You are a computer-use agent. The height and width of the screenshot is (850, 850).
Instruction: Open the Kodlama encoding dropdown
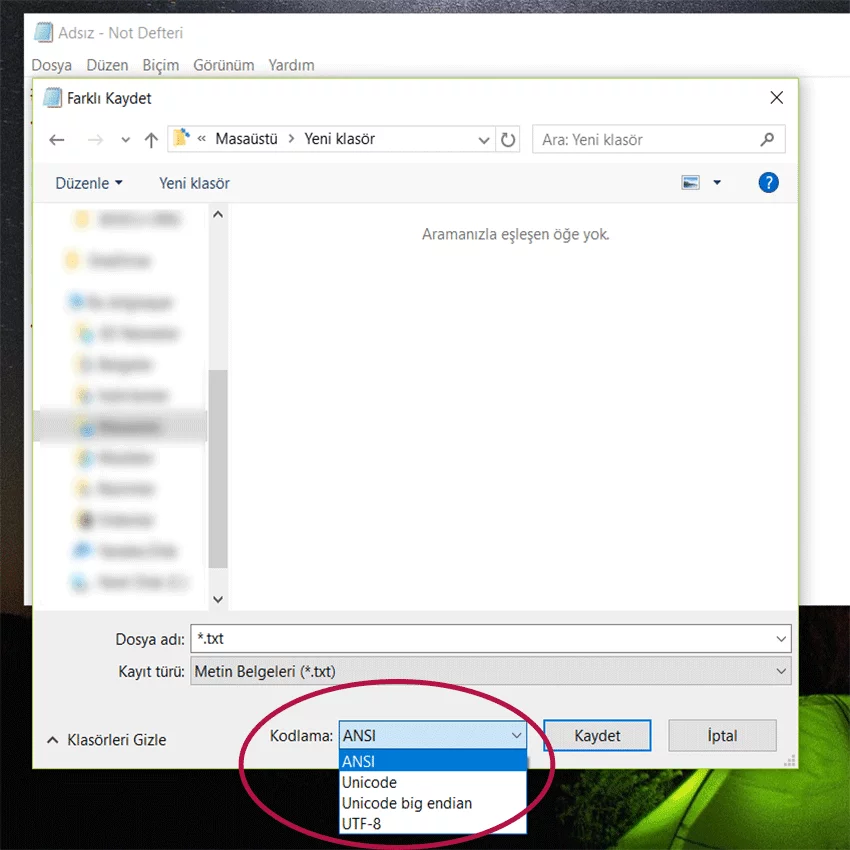coord(518,735)
